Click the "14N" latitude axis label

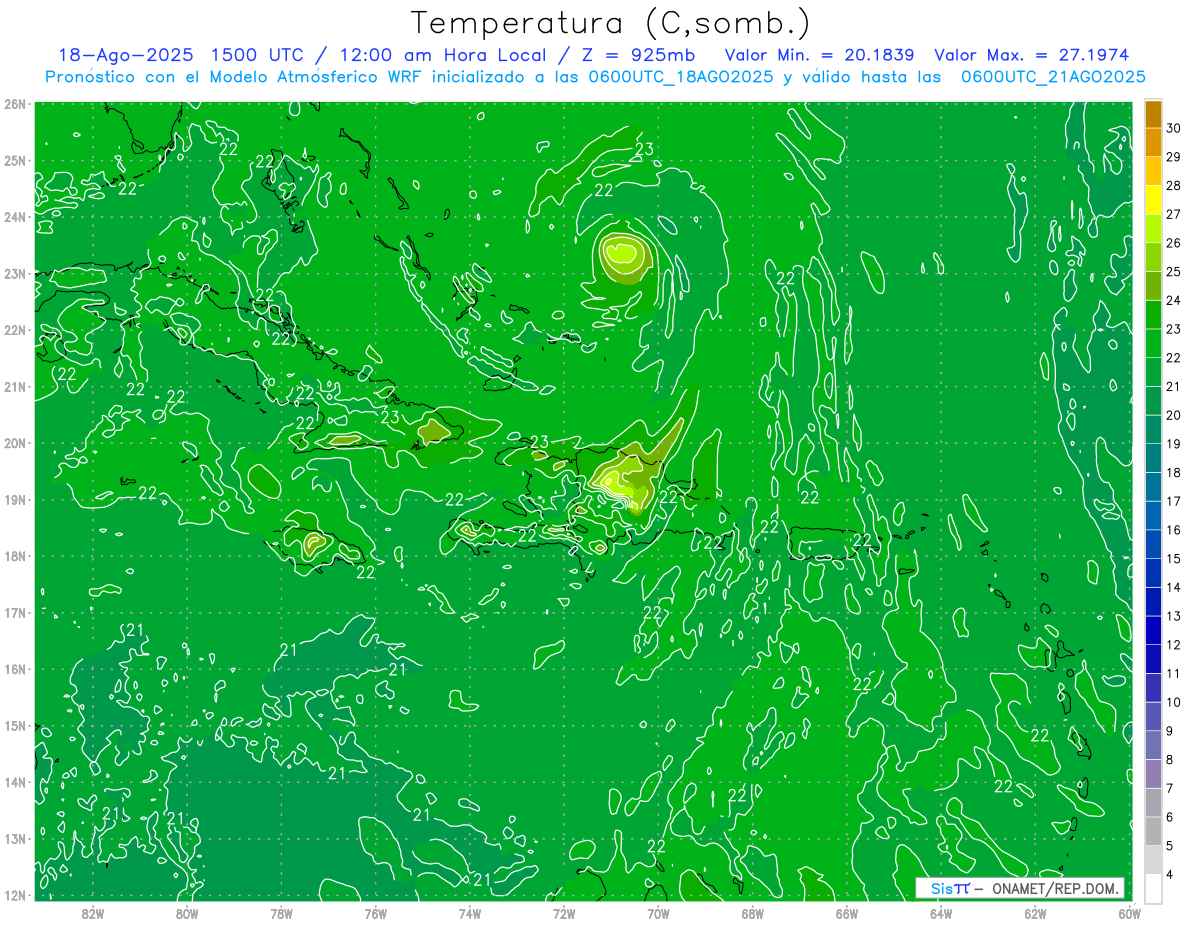15,782
